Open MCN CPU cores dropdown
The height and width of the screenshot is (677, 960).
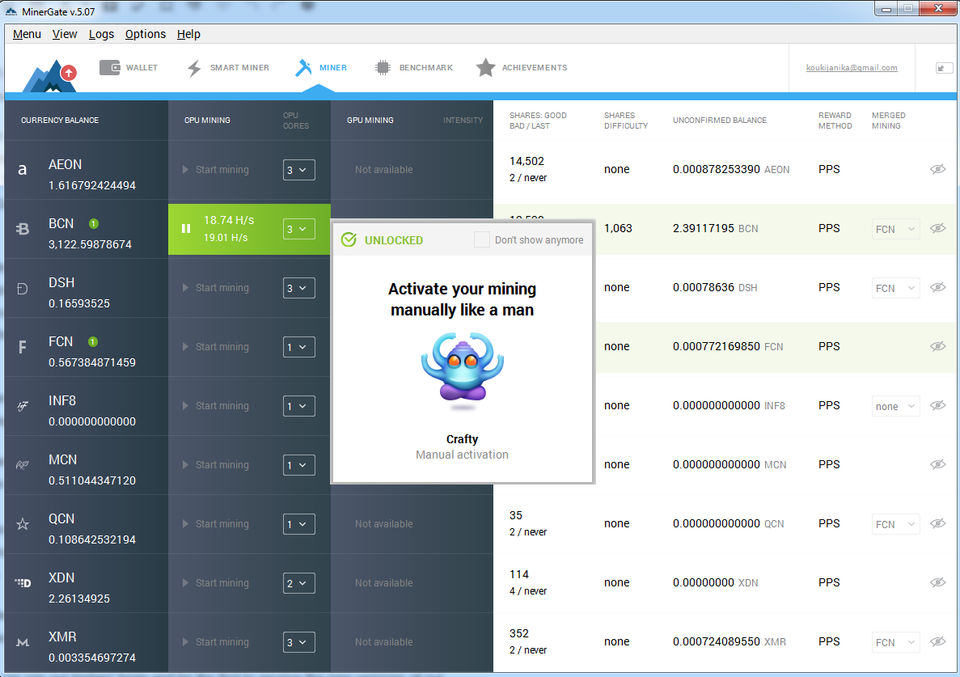299,465
